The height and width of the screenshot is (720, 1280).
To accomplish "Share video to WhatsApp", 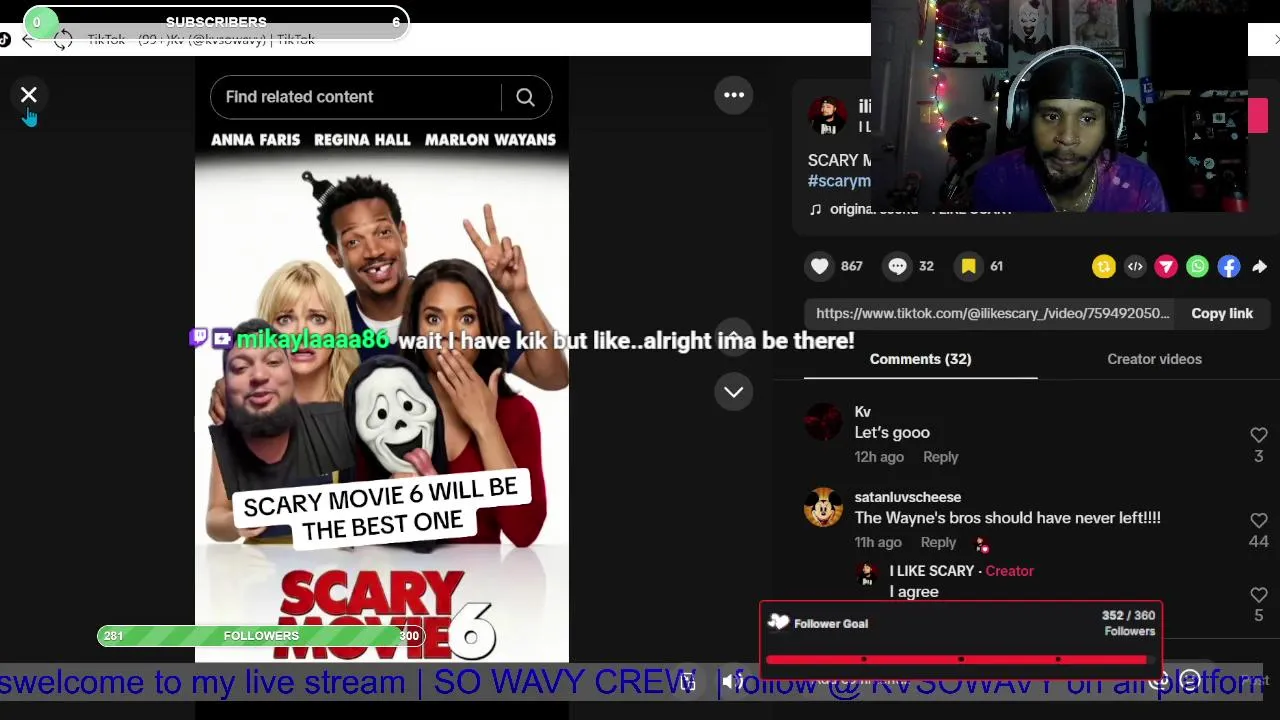I will pyautogui.click(x=1197, y=266).
